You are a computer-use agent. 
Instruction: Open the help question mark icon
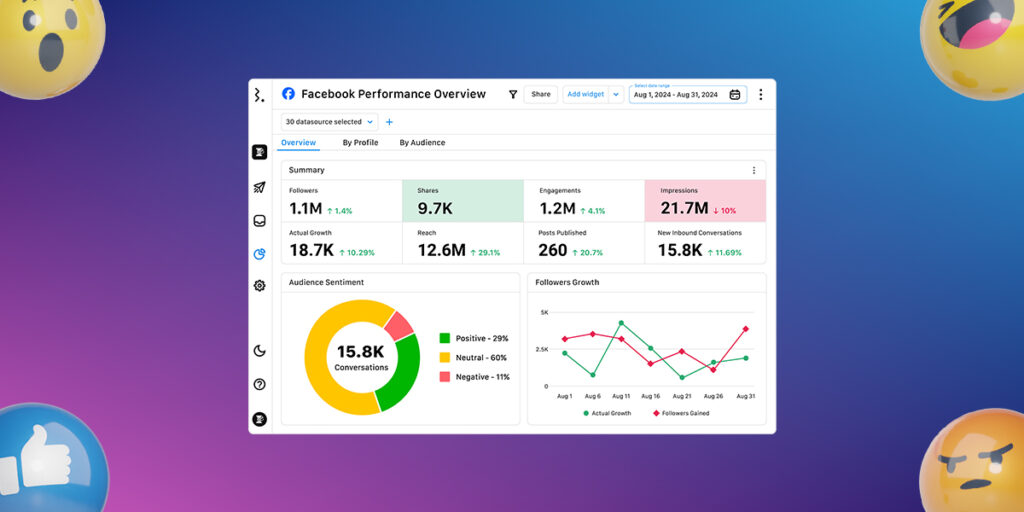(x=259, y=384)
